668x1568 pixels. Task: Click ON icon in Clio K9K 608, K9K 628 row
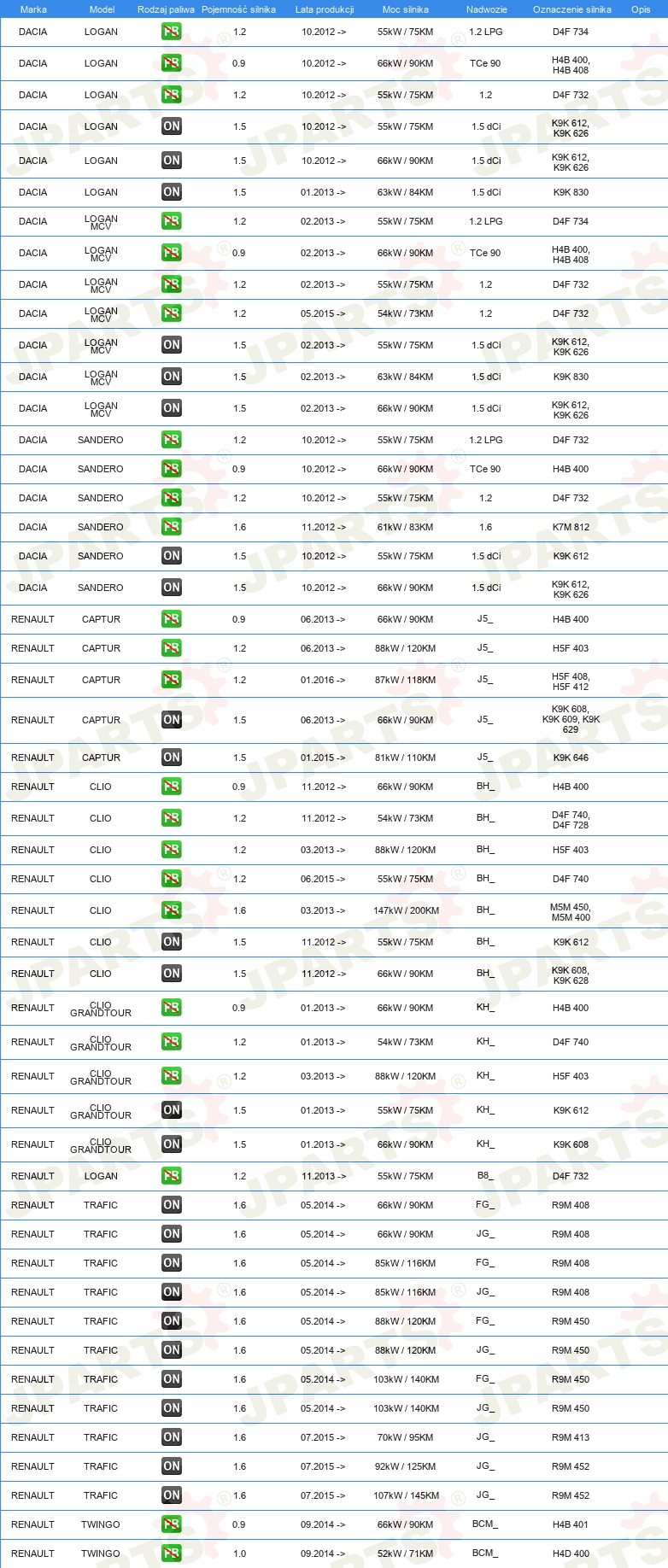(x=172, y=974)
